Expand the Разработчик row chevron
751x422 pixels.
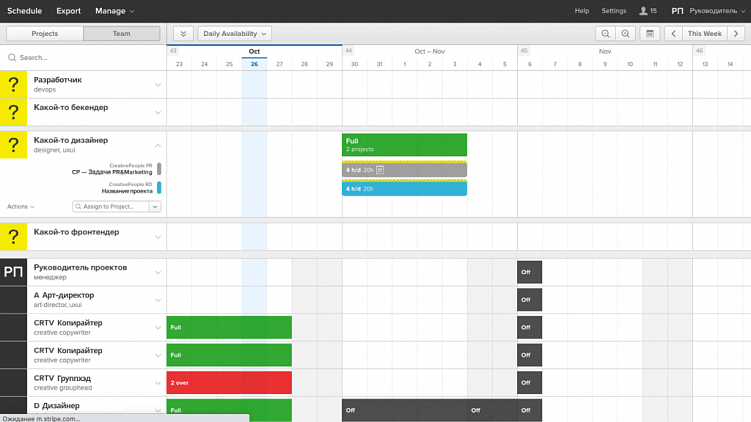(x=158, y=85)
